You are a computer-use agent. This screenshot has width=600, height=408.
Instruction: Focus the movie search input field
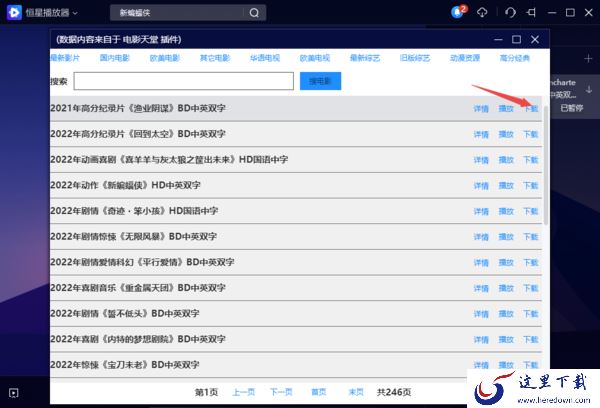point(184,81)
